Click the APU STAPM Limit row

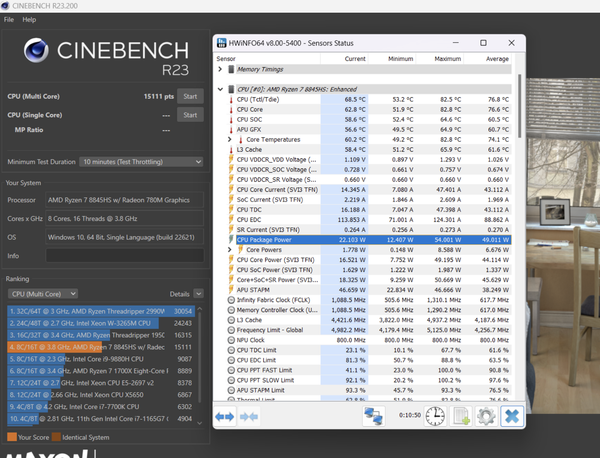coord(370,390)
